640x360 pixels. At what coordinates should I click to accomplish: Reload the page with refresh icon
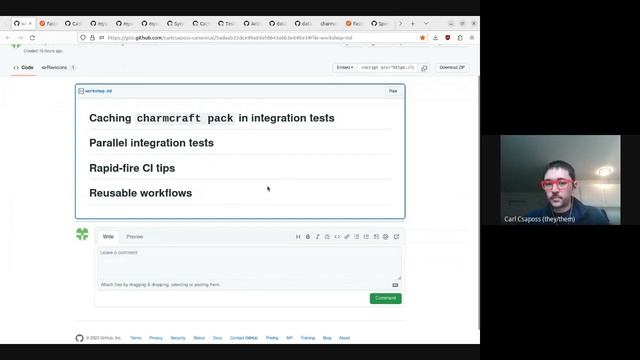click(32, 38)
